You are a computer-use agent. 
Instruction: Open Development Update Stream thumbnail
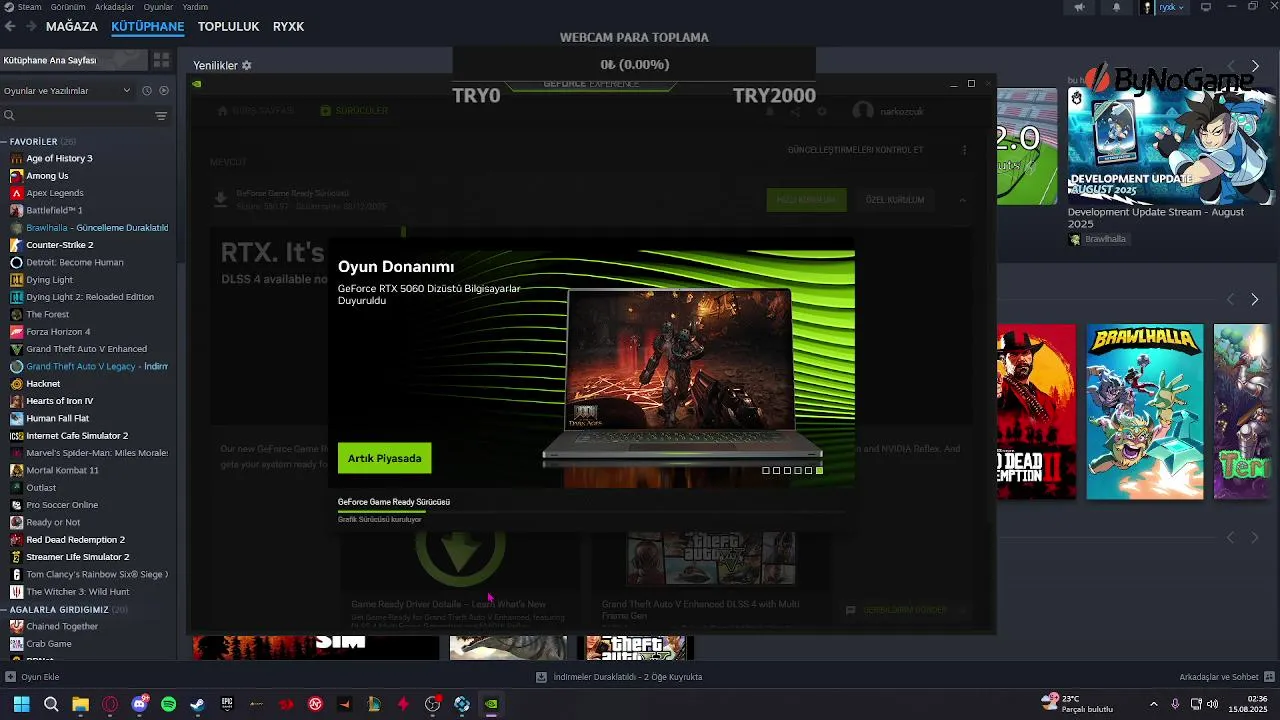(x=1171, y=146)
